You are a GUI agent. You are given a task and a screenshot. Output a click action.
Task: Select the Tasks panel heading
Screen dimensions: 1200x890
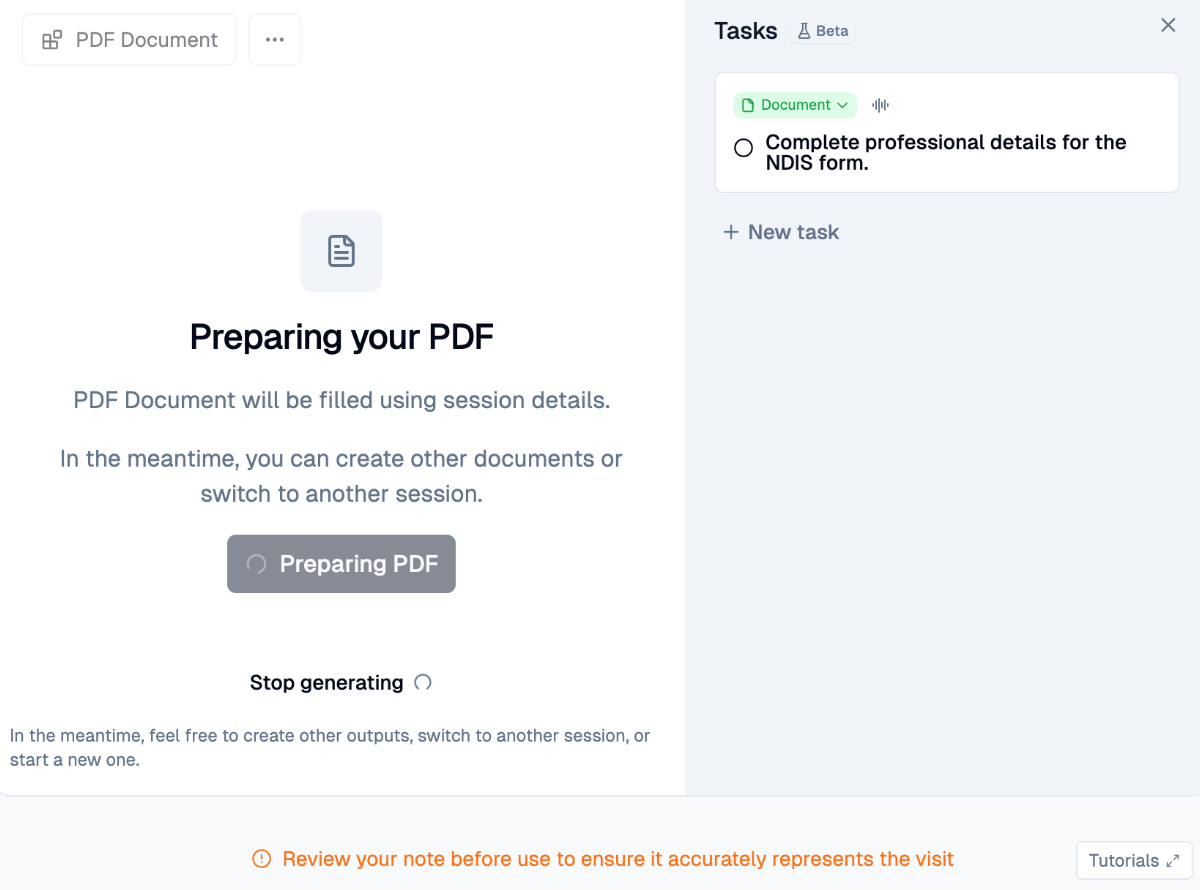coord(746,31)
